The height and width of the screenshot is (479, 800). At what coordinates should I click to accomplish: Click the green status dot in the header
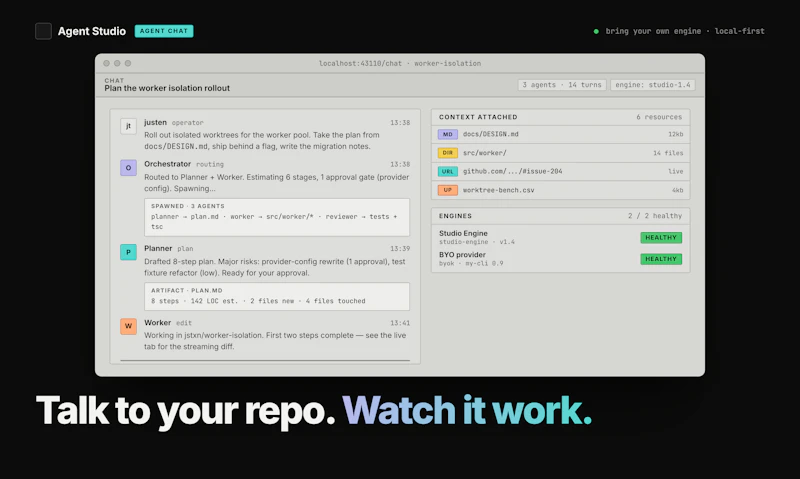pos(596,31)
